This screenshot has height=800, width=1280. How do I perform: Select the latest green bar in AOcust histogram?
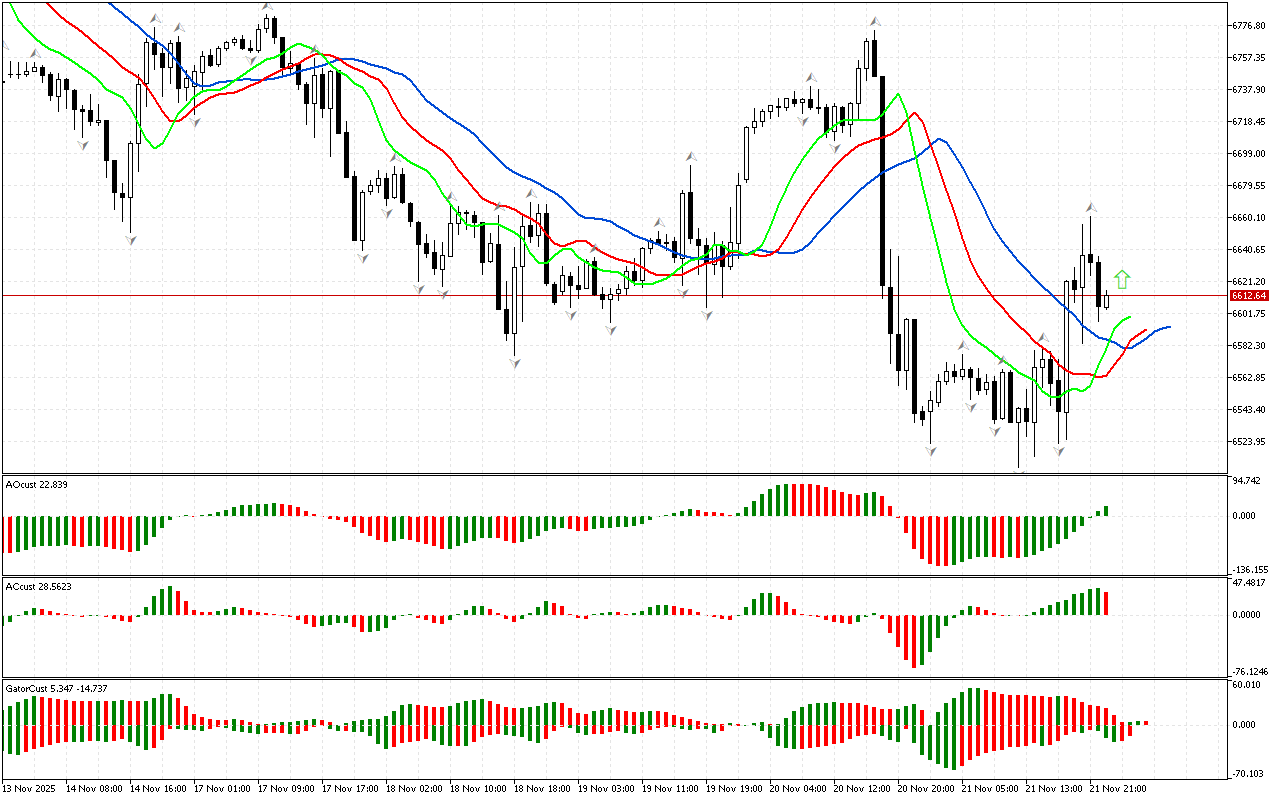click(x=1106, y=511)
